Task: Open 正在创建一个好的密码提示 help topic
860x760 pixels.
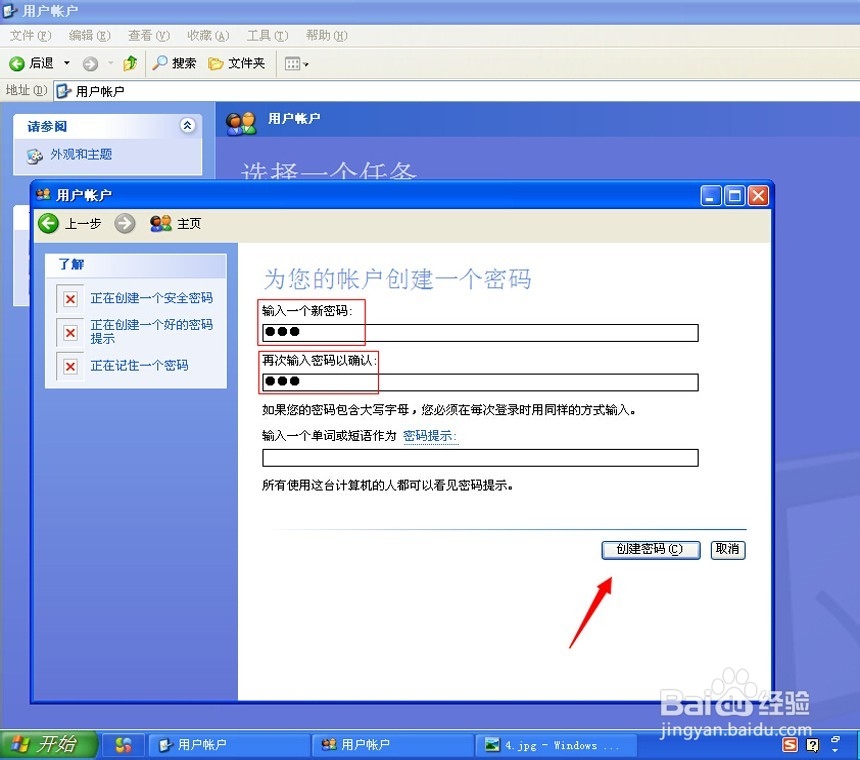Action: point(151,331)
